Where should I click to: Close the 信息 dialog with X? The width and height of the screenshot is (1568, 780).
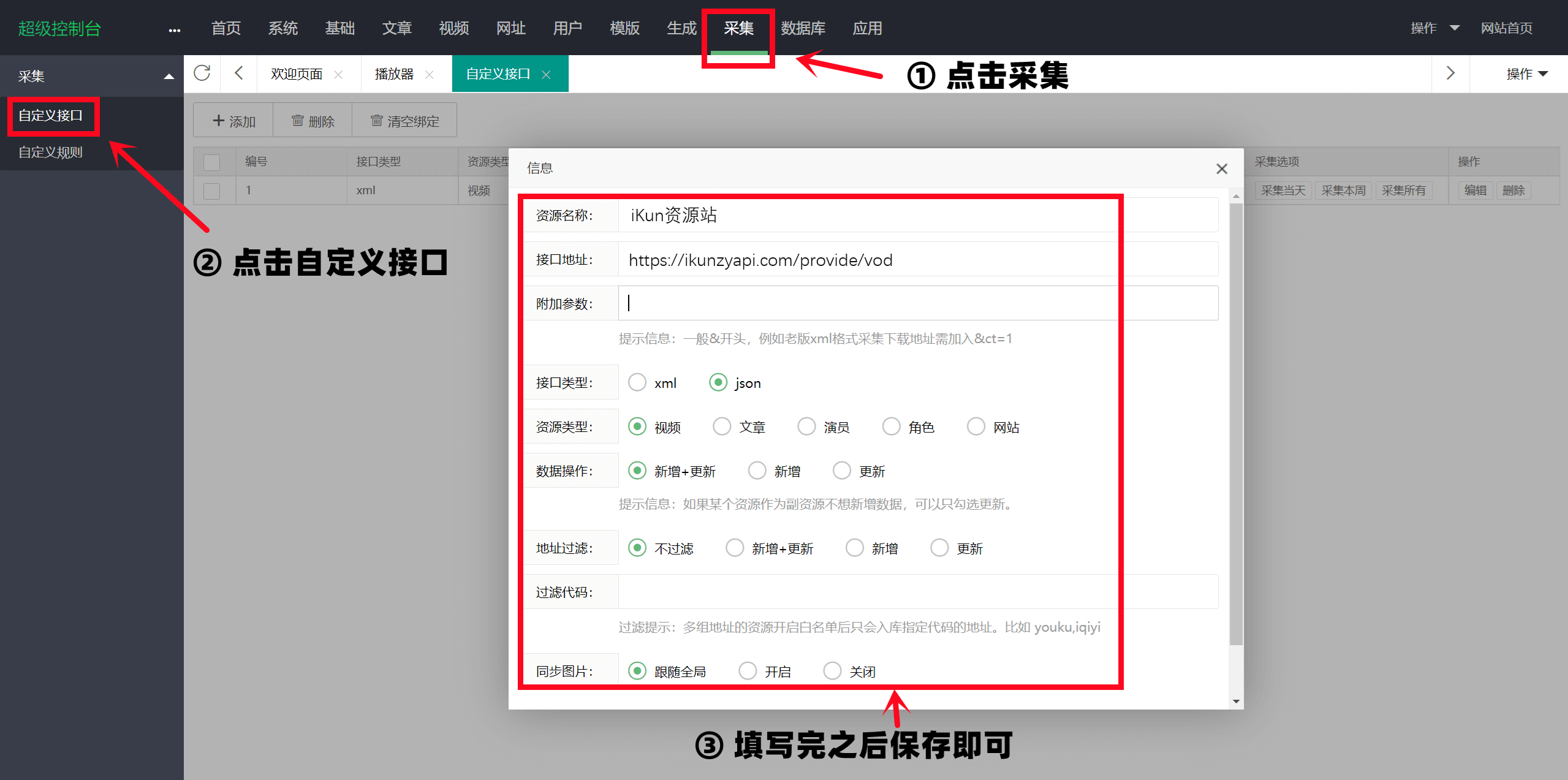click(x=1221, y=168)
